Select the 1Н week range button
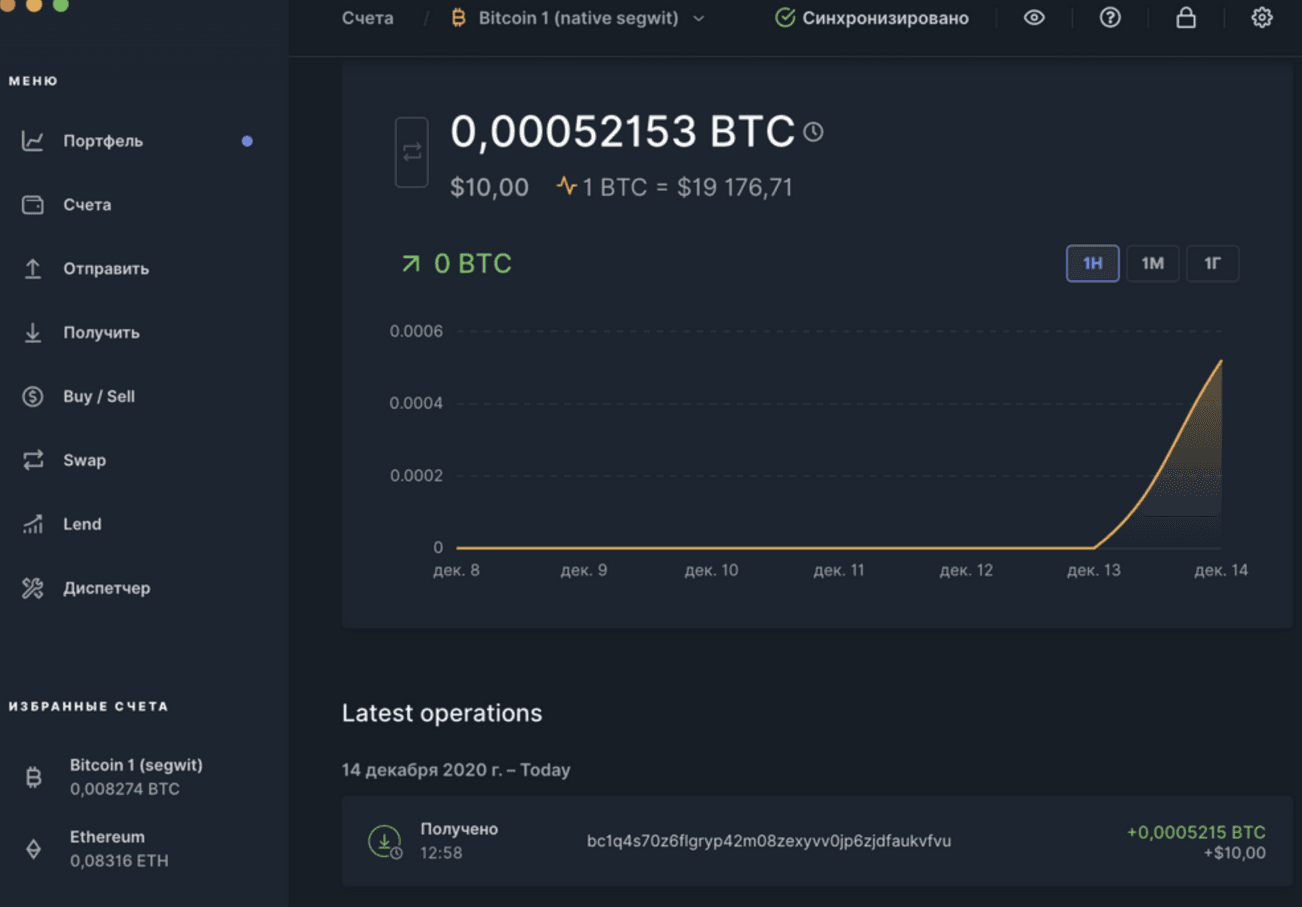Image resolution: width=1302 pixels, height=907 pixels. pyautogui.click(x=1093, y=264)
